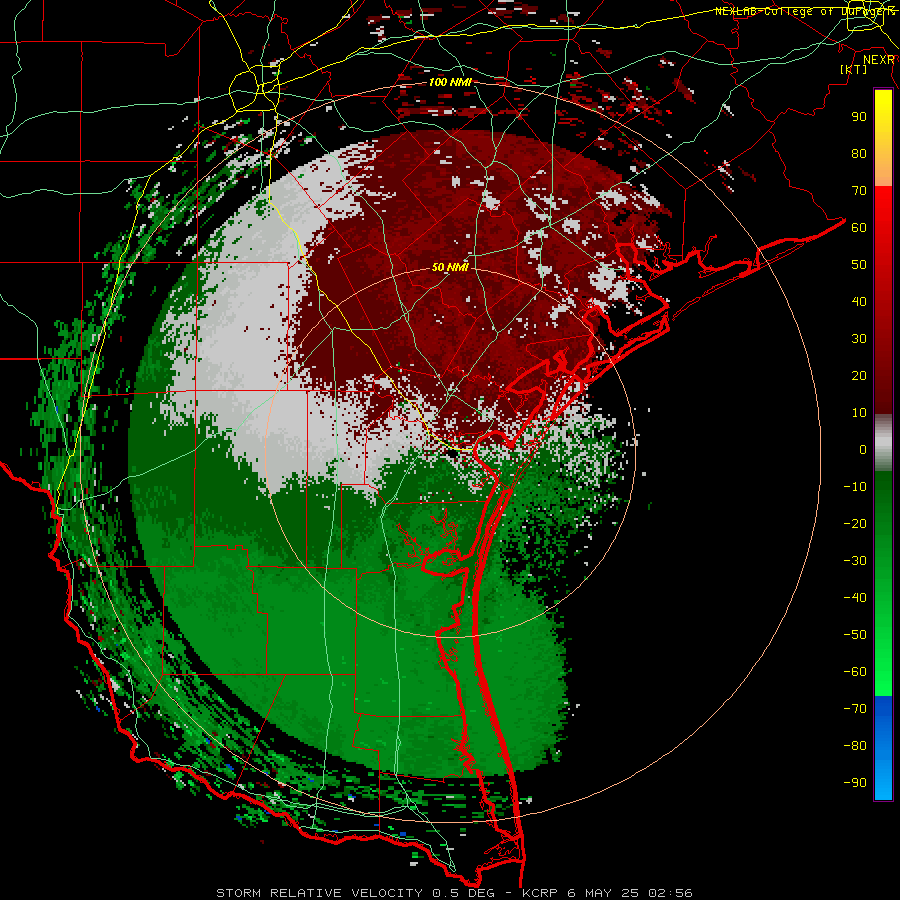Click the -30 value on color scale
900x900 pixels.
click(855, 561)
